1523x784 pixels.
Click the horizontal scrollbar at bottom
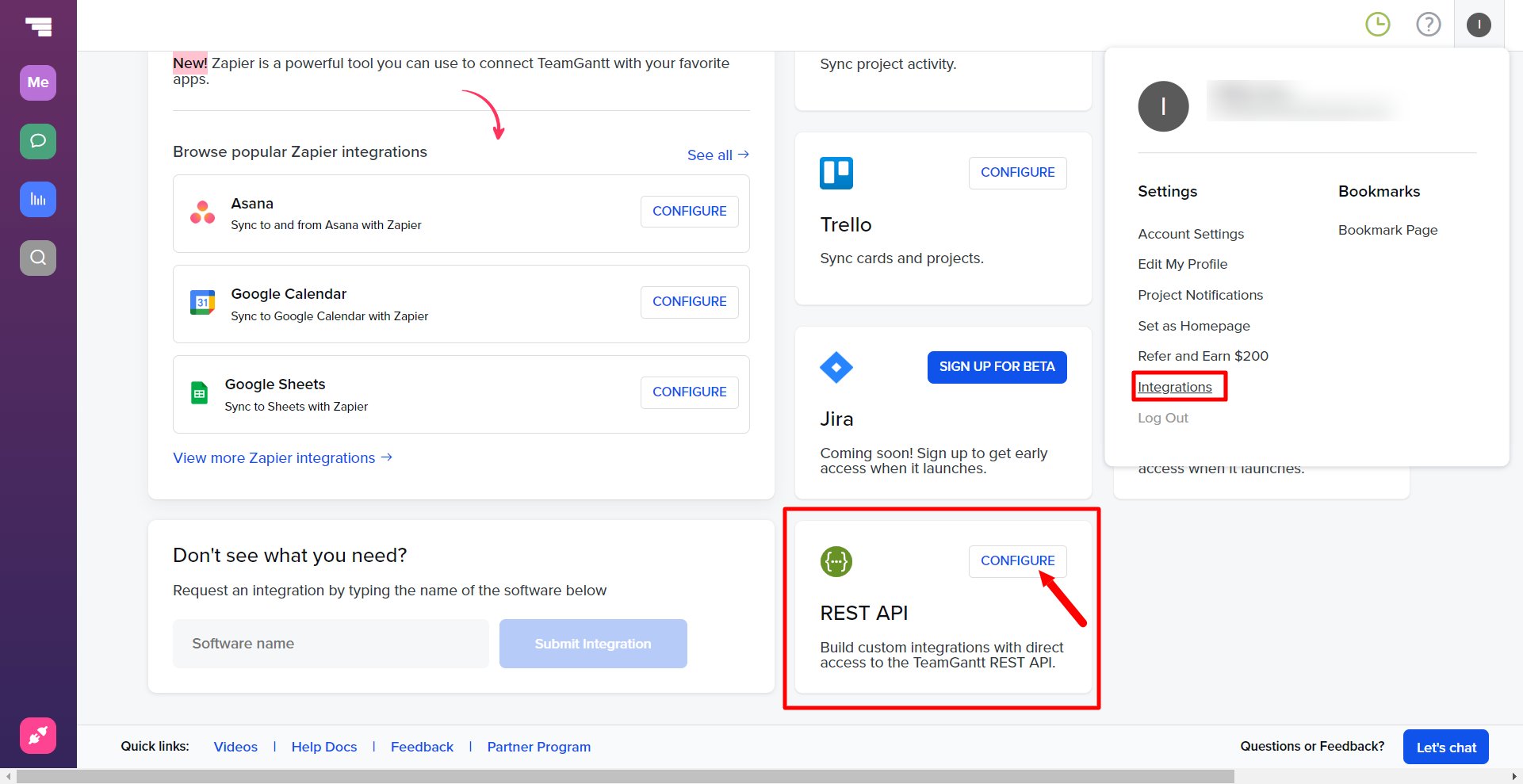625,776
